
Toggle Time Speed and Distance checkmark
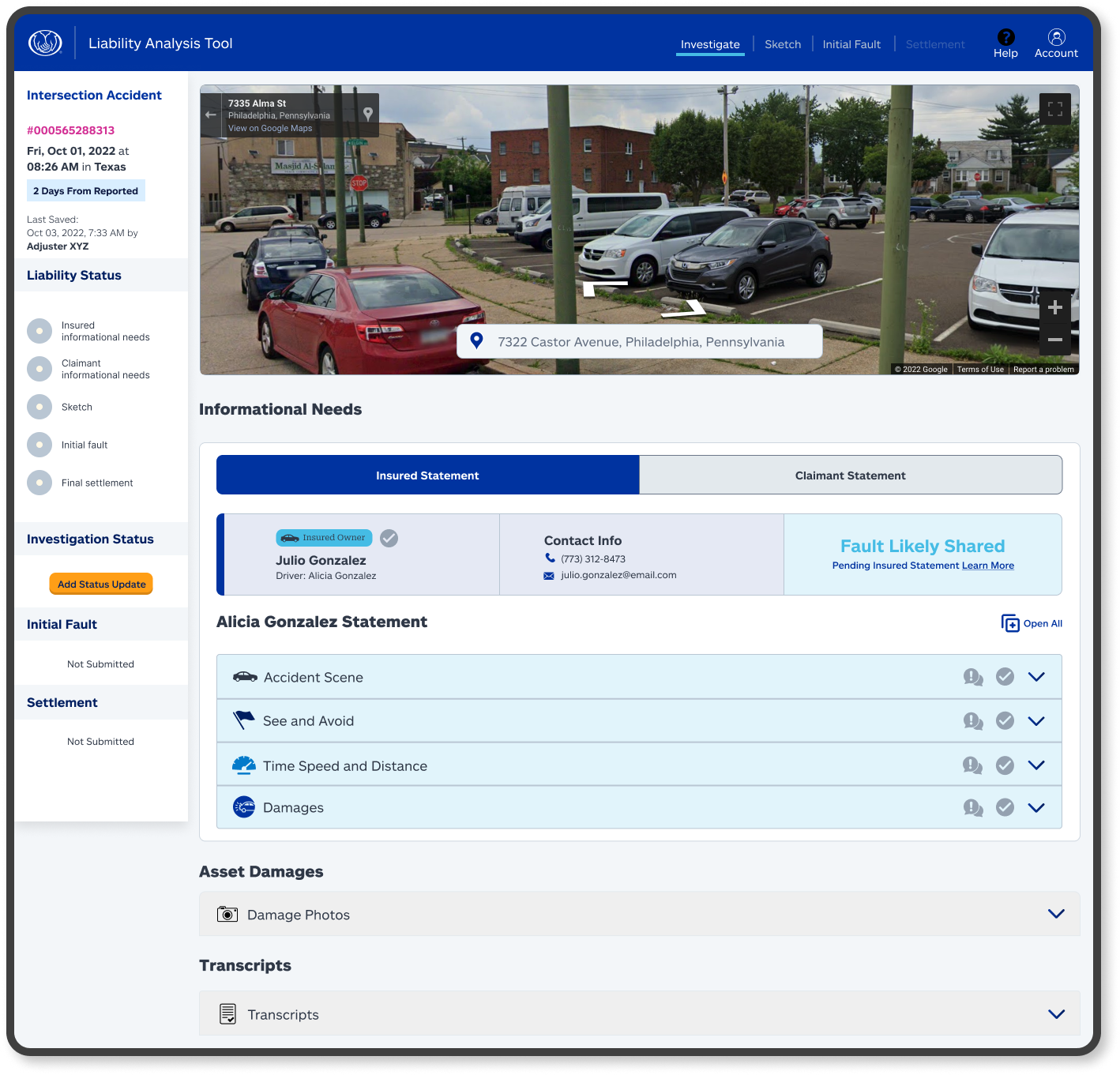coord(1005,765)
